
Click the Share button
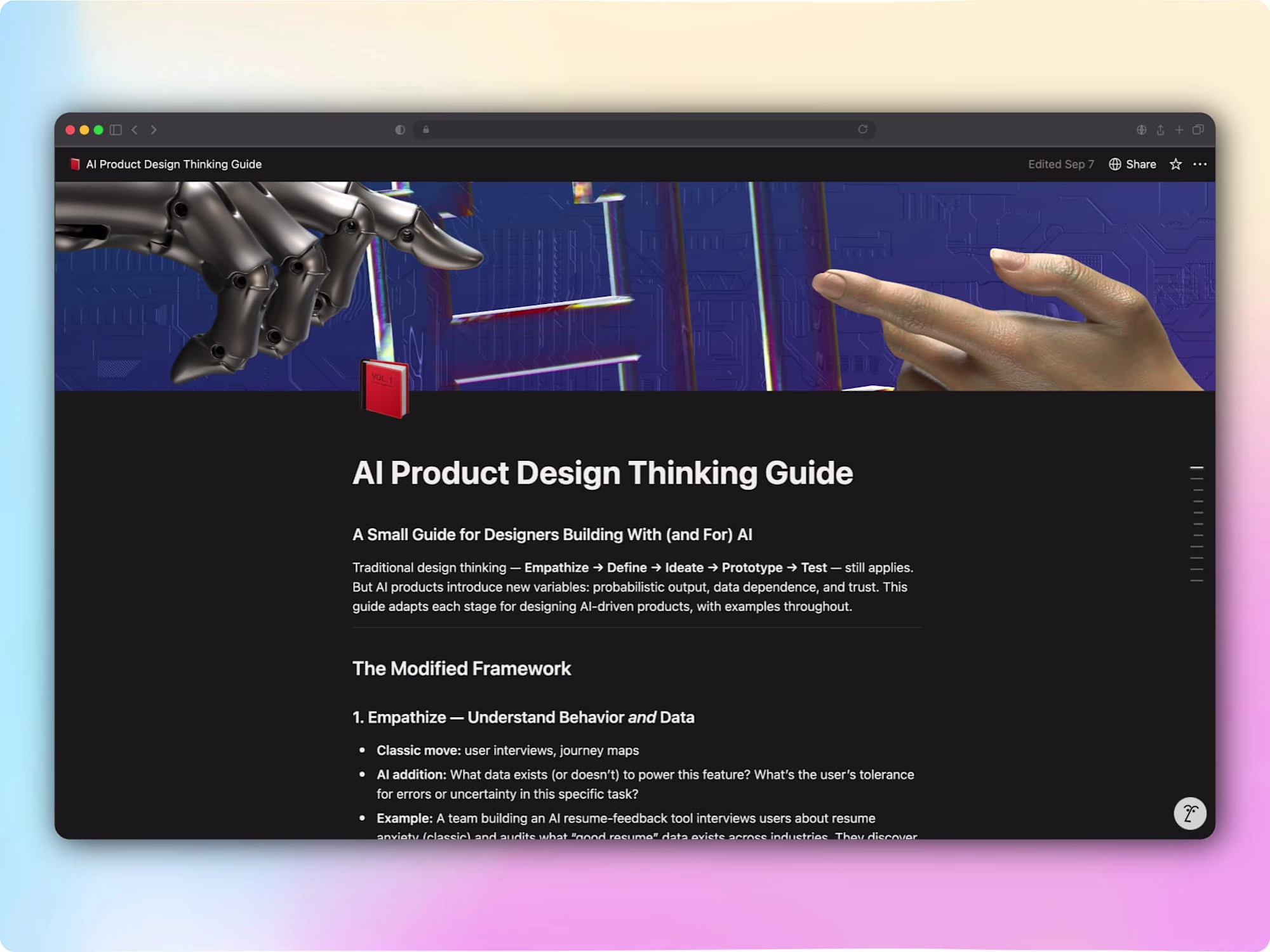[x=1132, y=164]
